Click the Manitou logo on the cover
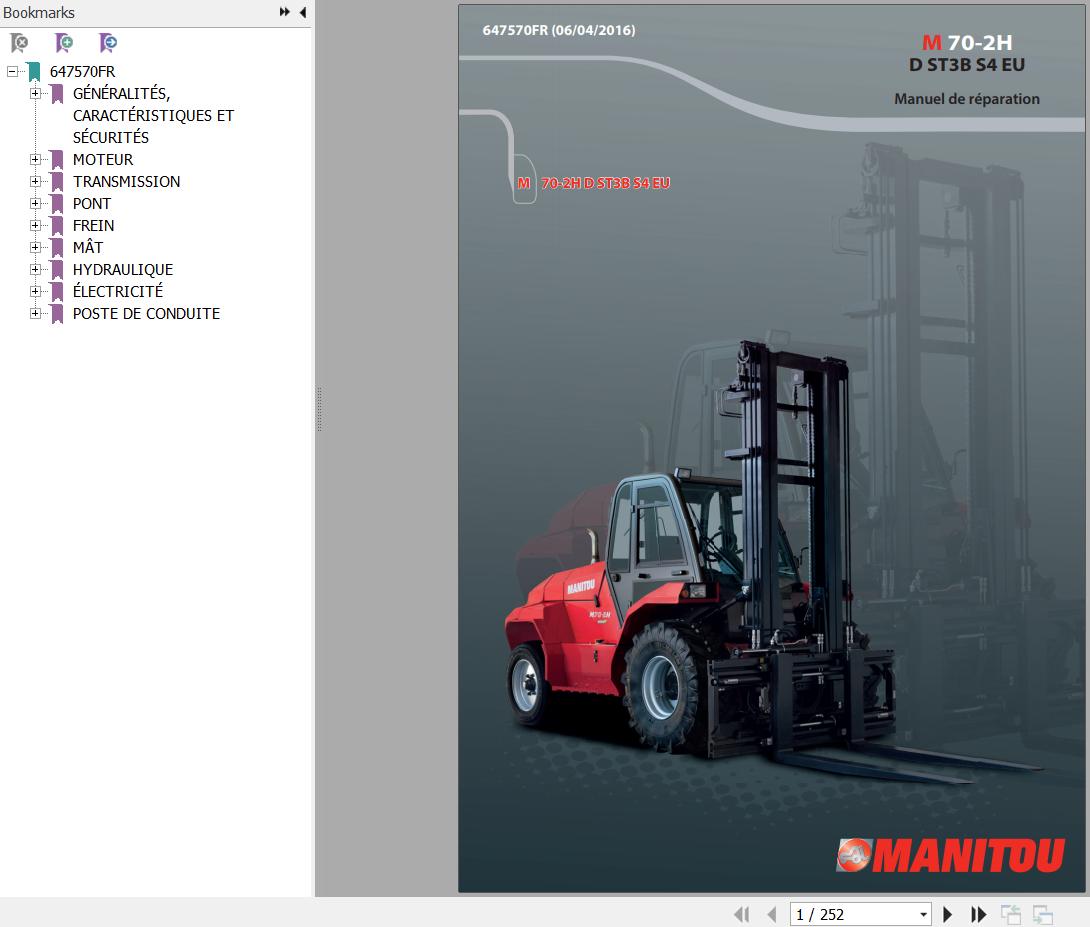Viewport: 1090px width, 927px height. pyautogui.click(x=950, y=855)
